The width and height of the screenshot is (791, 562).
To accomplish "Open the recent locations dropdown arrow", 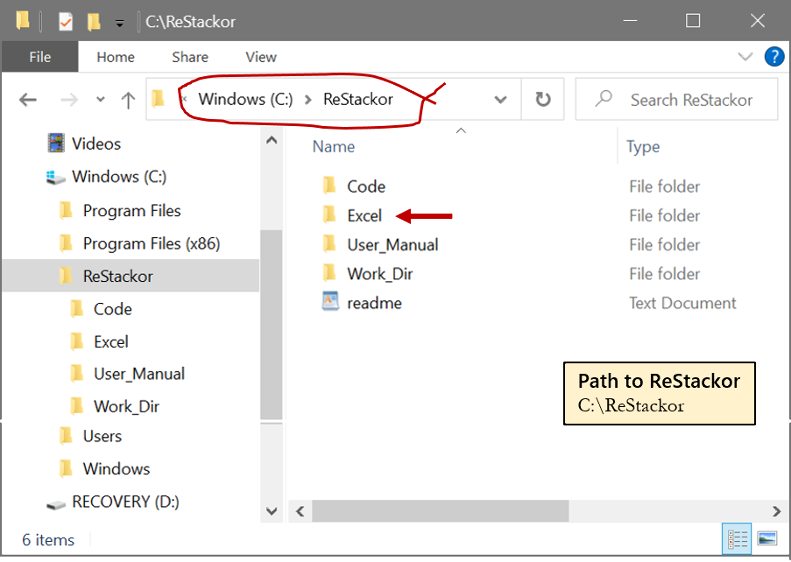I will point(100,99).
